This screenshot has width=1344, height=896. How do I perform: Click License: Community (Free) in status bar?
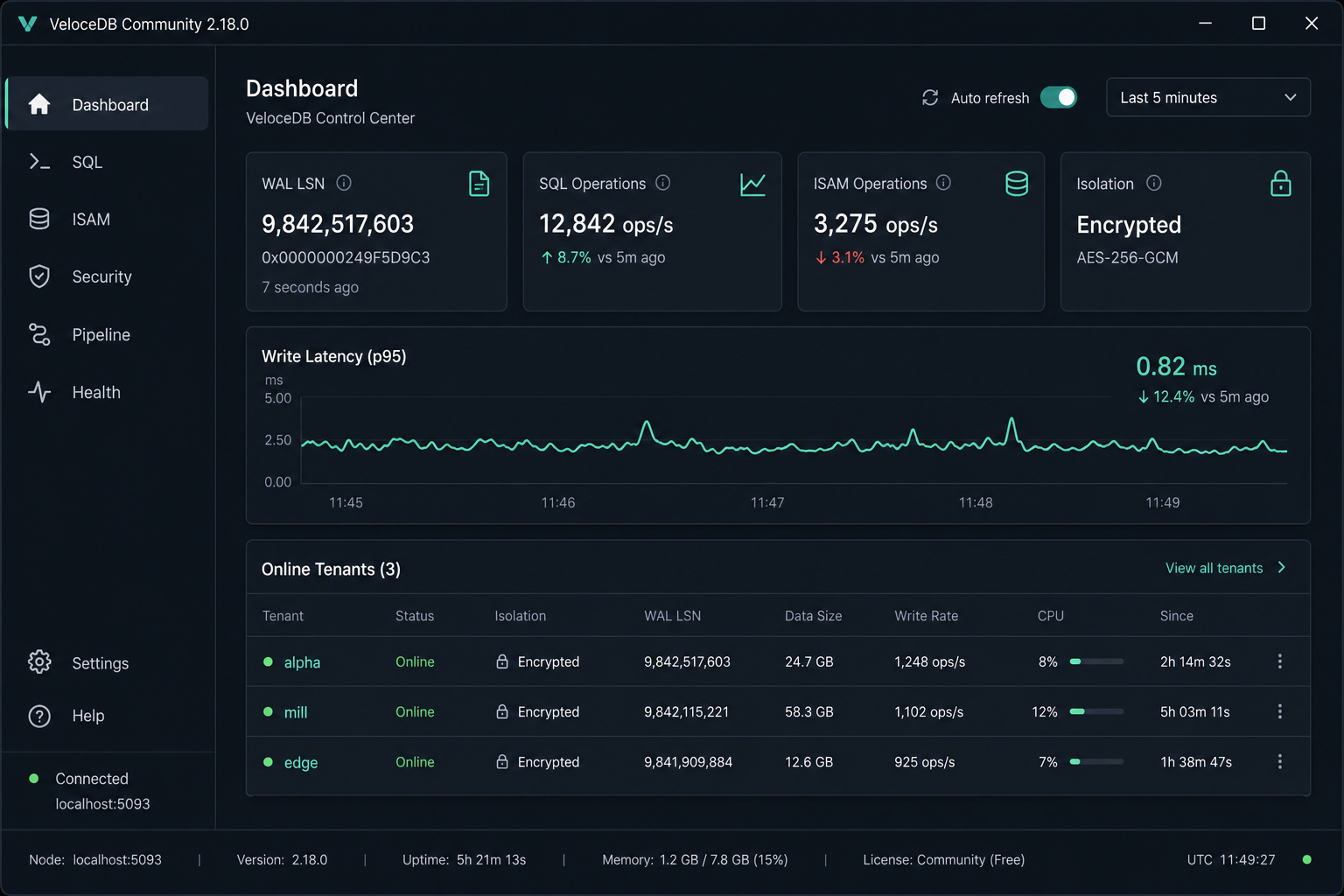click(x=943, y=860)
